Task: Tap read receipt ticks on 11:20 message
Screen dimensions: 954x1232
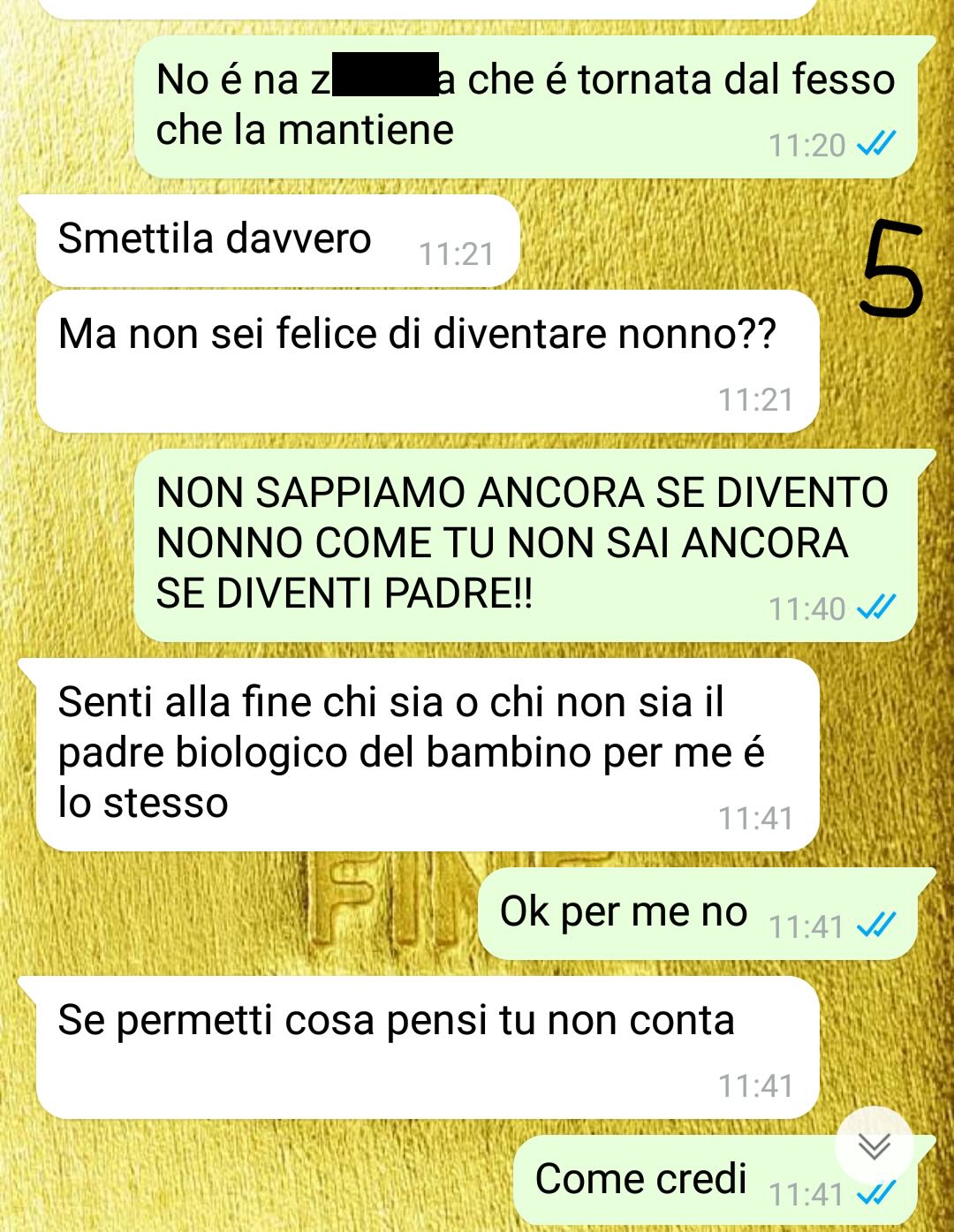Action: tap(877, 144)
